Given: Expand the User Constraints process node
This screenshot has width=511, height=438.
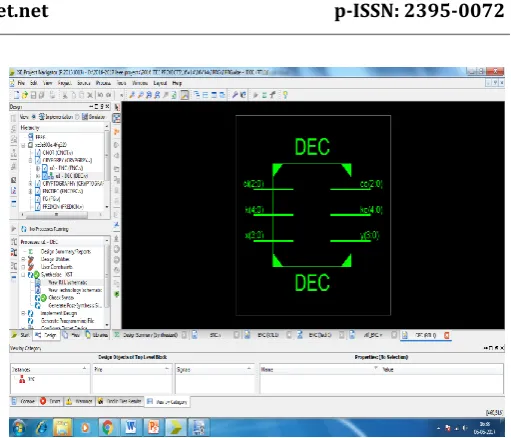Looking at the screenshot, I should click(23, 267).
